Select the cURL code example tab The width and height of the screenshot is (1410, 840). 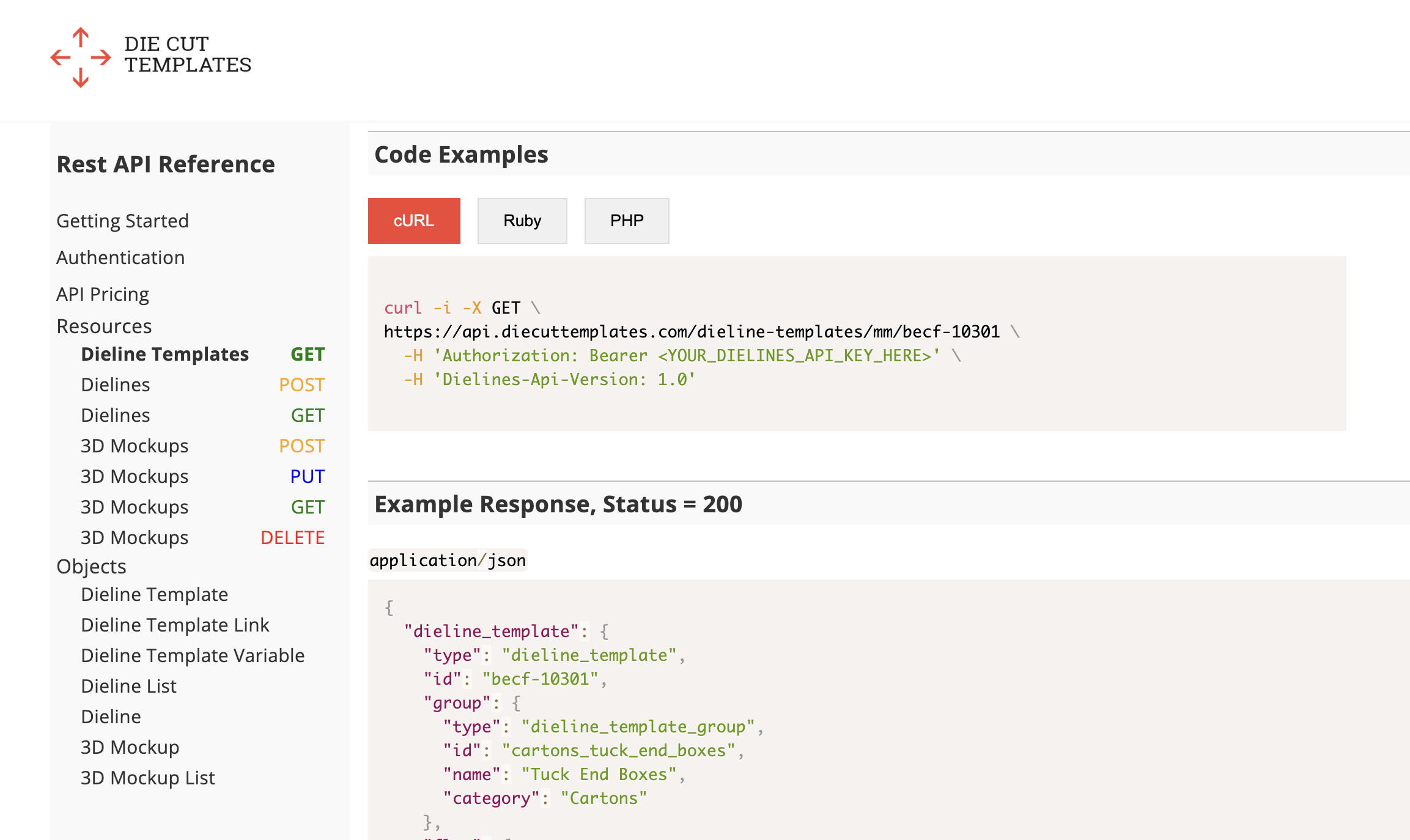click(x=414, y=221)
